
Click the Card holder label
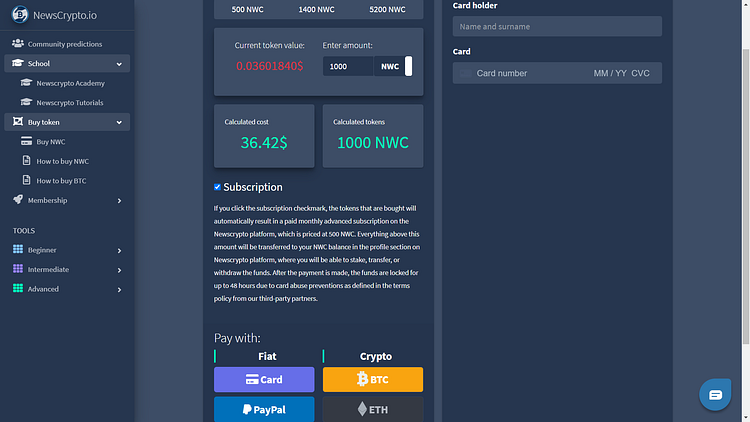(x=475, y=6)
